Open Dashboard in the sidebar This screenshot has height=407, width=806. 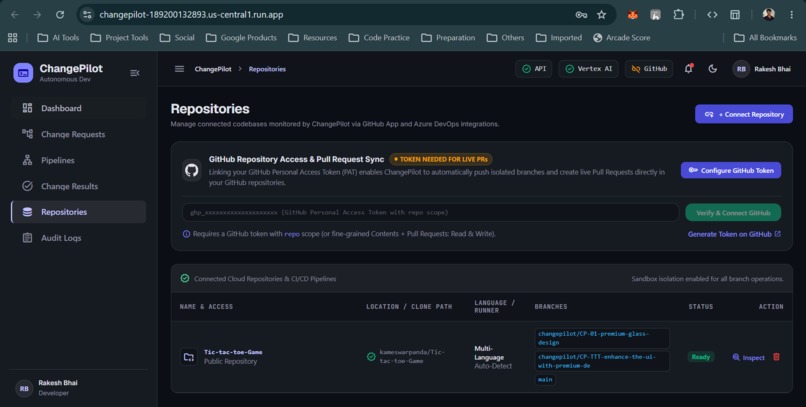(x=78, y=108)
